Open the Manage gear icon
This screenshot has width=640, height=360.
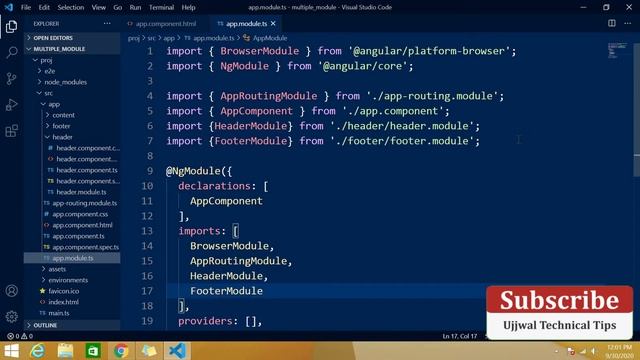(11, 316)
